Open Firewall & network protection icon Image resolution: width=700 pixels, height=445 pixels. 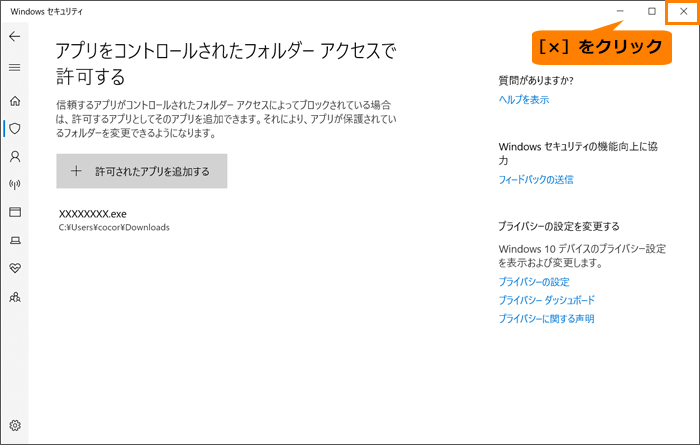click(x=15, y=184)
